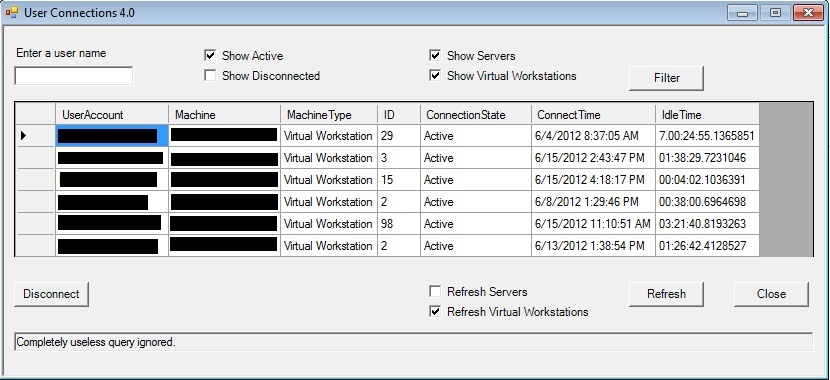Sort by the Machine column header
830x380 pixels.
point(224,114)
